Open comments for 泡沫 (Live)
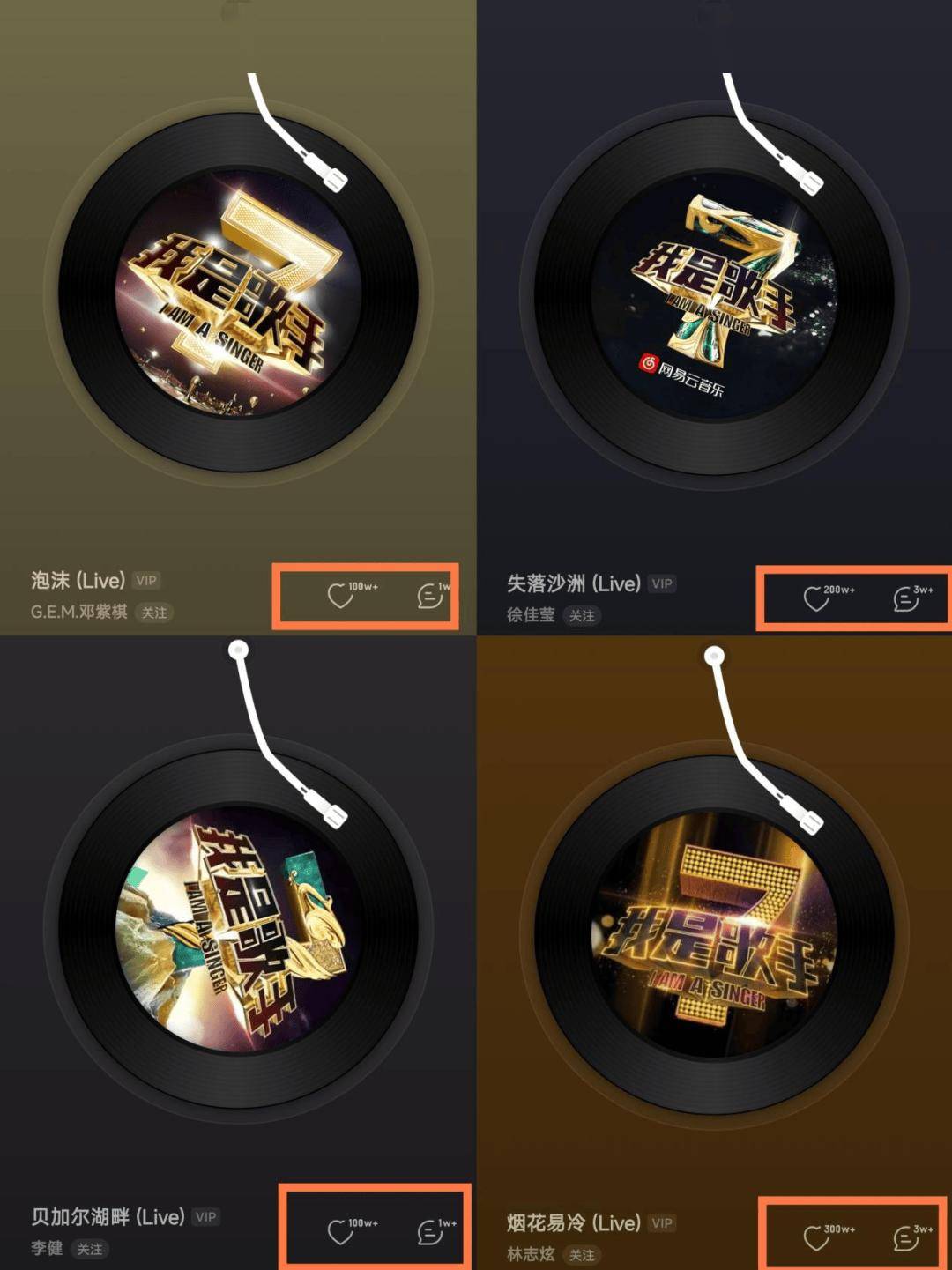 [x=430, y=596]
